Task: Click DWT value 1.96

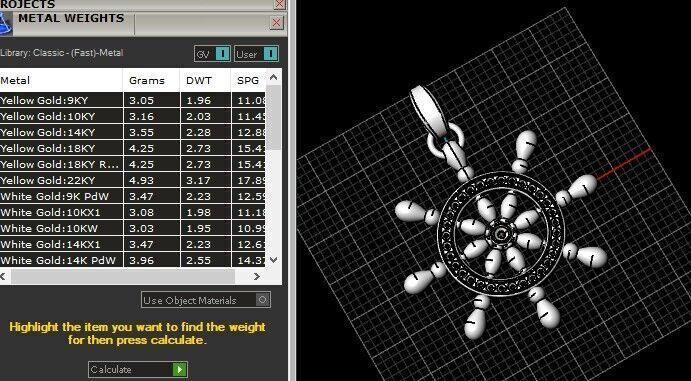Action: [x=198, y=100]
